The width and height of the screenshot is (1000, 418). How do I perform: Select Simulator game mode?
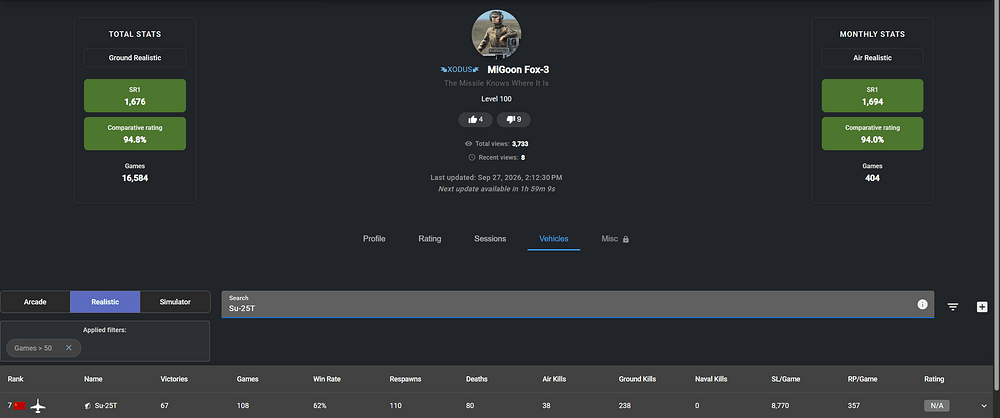pos(175,302)
